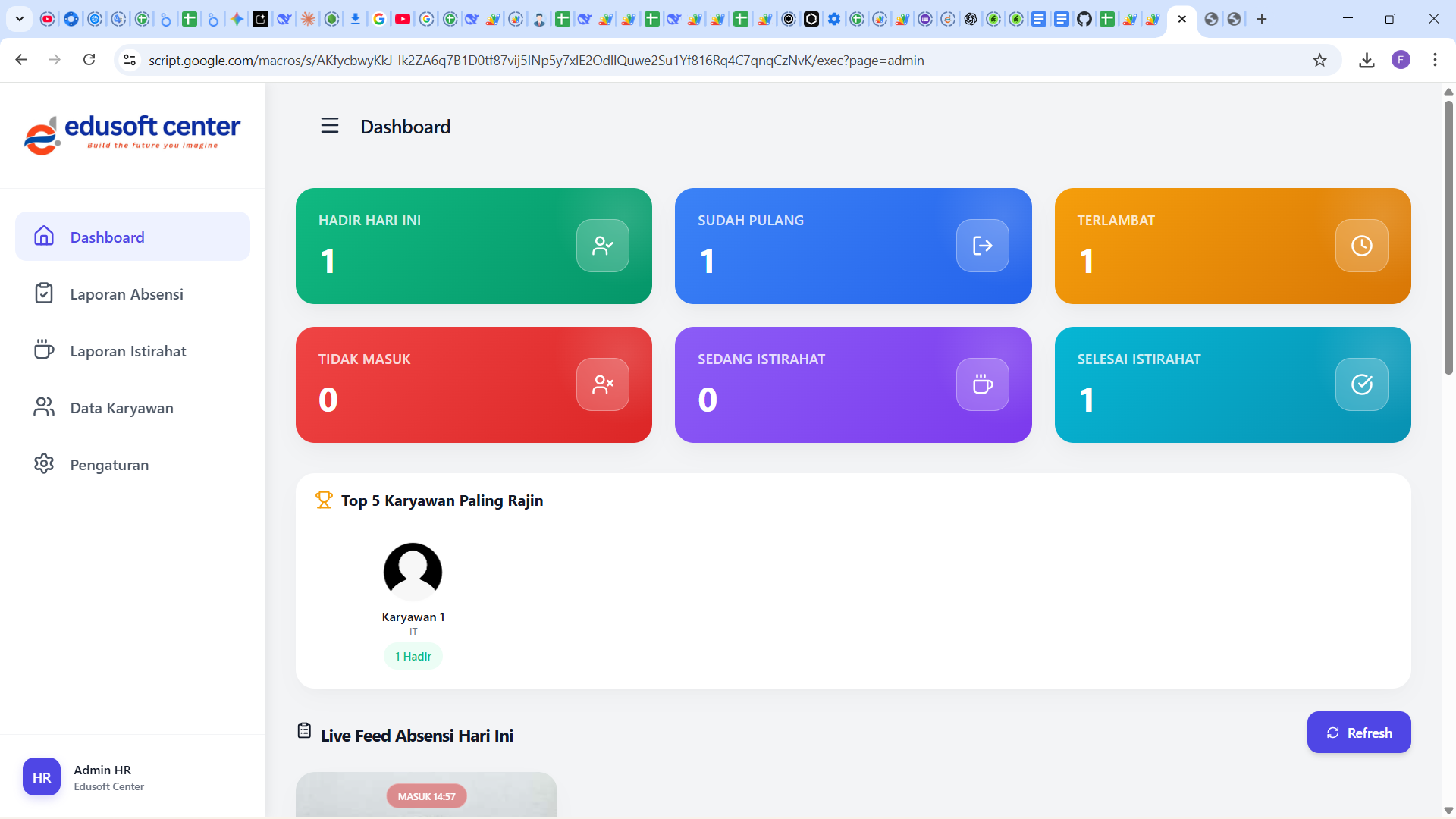Image resolution: width=1456 pixels, height=819 pixels.
Task: Bookmark this page with the star icon
Action: [x=1319, y=61]
